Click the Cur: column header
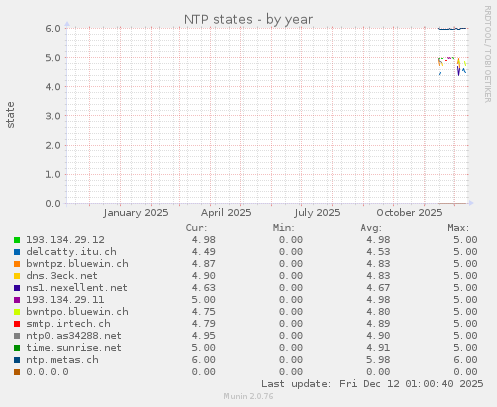 [x=196, y=228]
